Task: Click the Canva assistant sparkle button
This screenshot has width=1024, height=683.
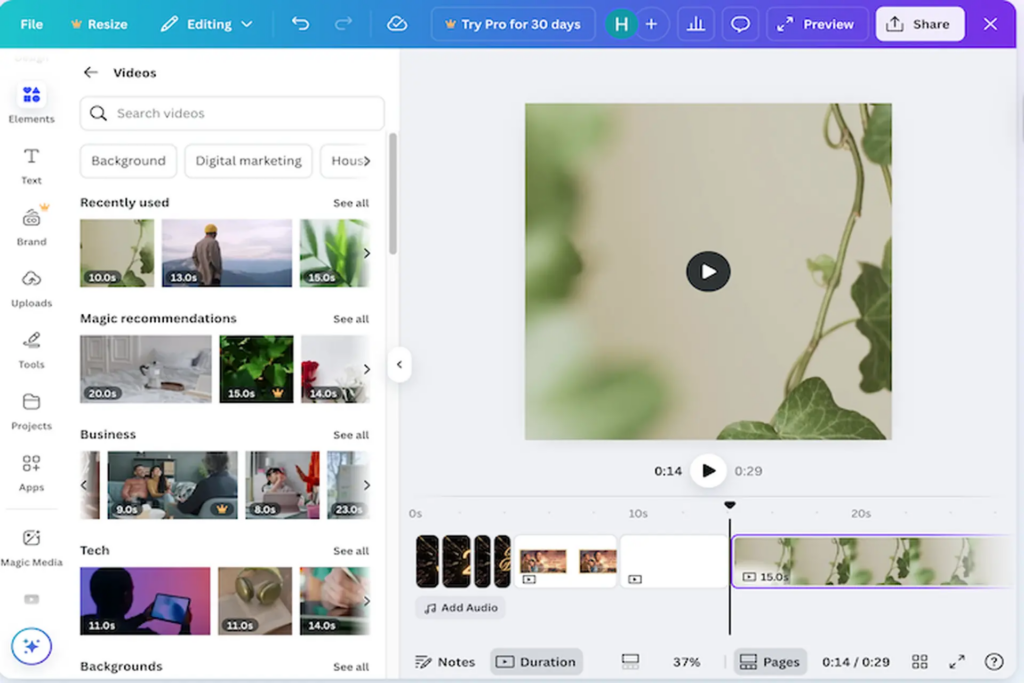Action: [31, 646]
